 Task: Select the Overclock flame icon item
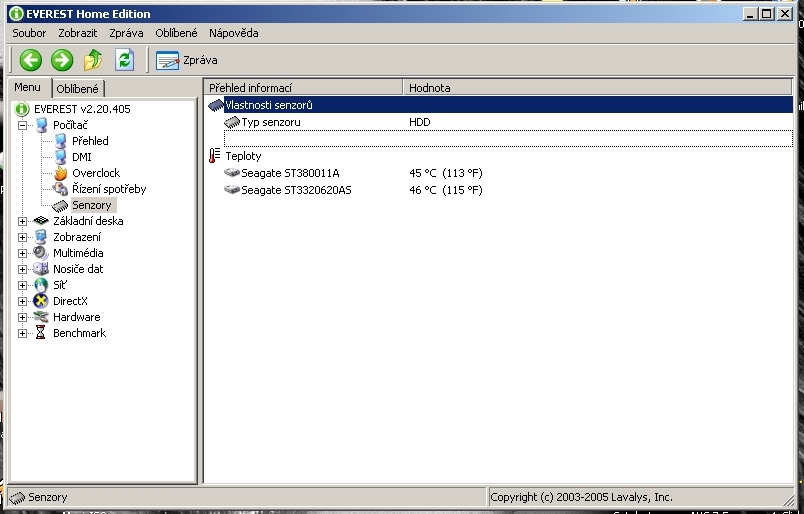(61, 173)
